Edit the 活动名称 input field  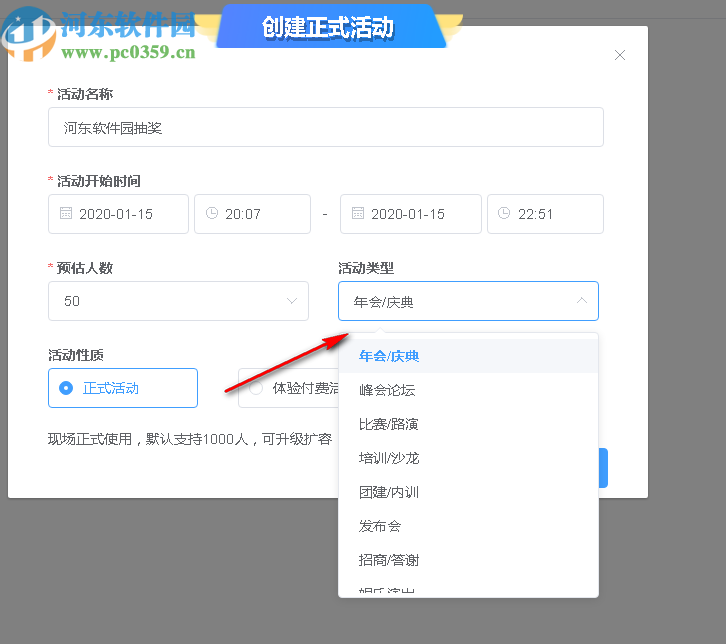coord(325,127)
